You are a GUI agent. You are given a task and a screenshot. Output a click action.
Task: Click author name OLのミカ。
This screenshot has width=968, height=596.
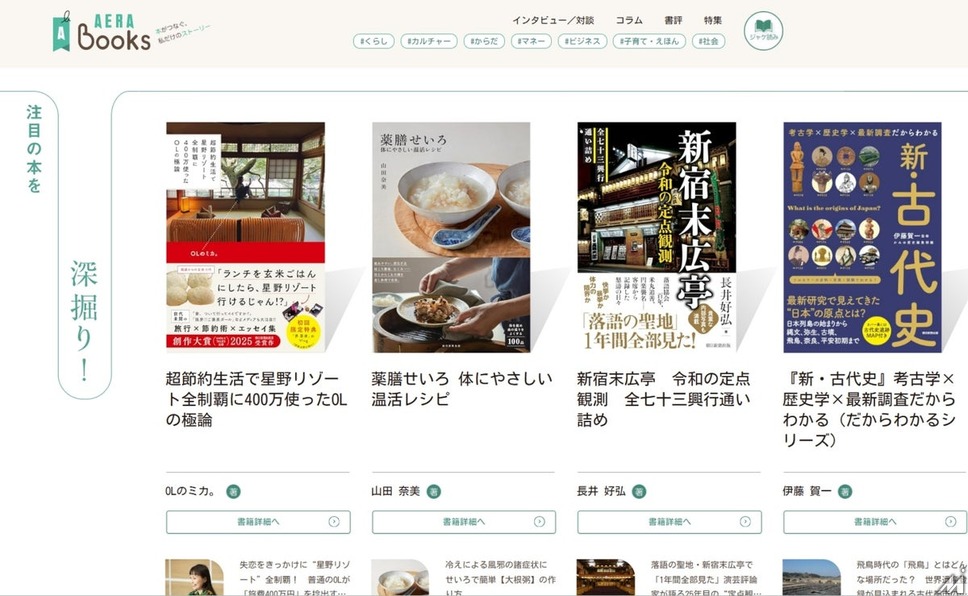coord(190,492)
